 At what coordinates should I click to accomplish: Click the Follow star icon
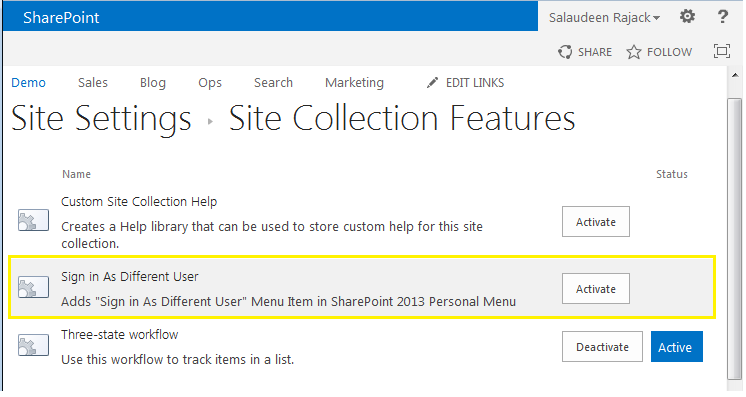coord(633,52)
